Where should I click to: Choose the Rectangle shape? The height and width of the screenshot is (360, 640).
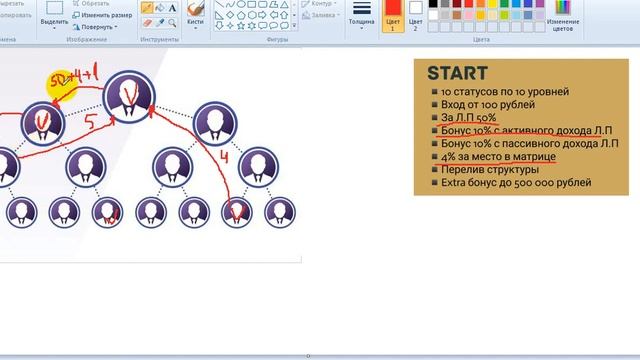(252, 4)
